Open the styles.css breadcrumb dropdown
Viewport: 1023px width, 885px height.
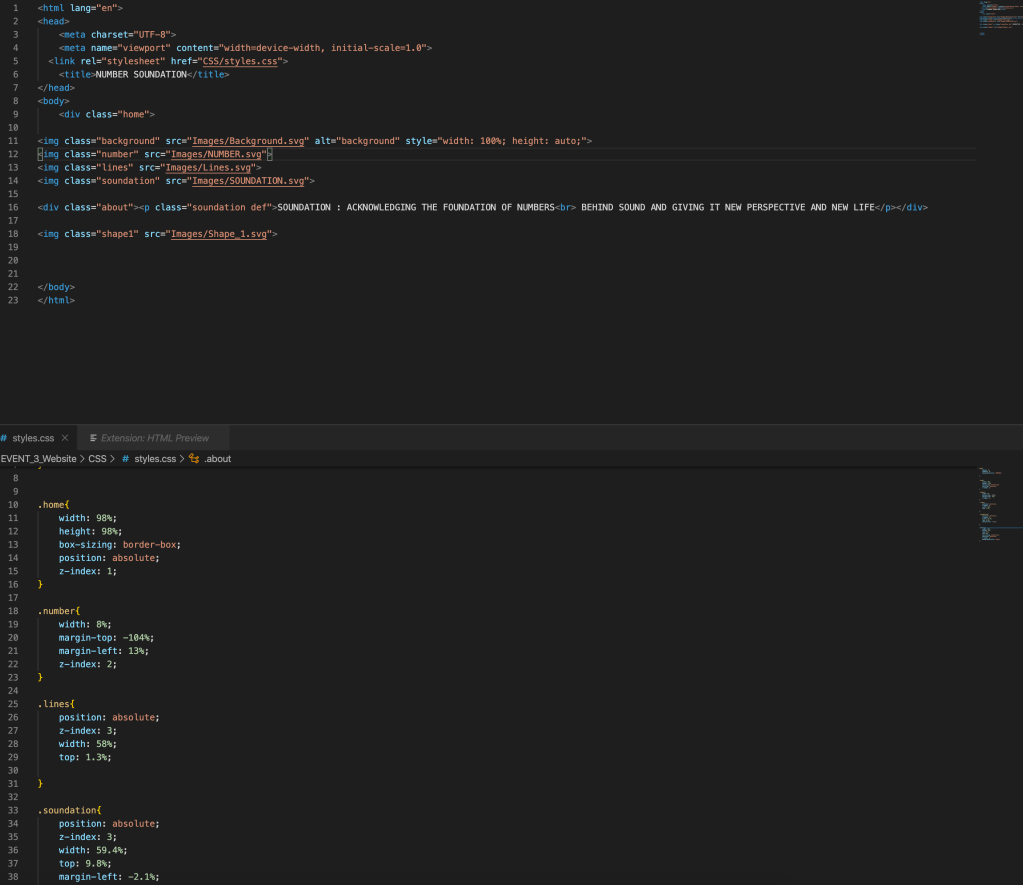pos(154,459)
